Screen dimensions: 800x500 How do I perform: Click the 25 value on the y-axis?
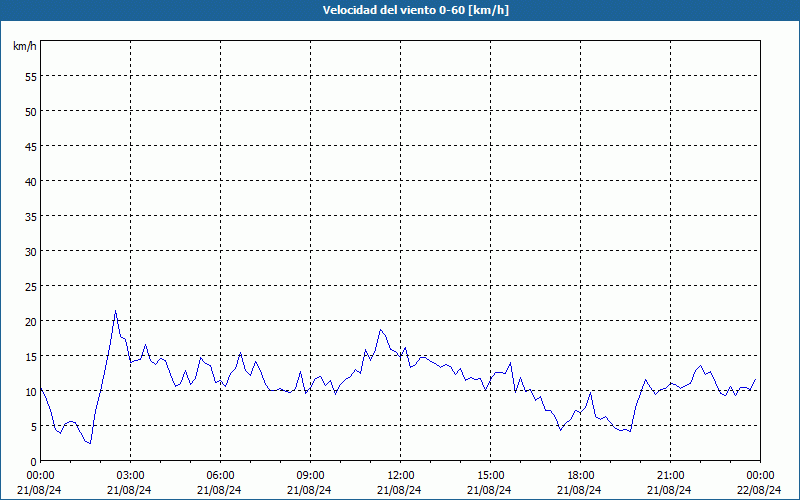click(31, 287)
